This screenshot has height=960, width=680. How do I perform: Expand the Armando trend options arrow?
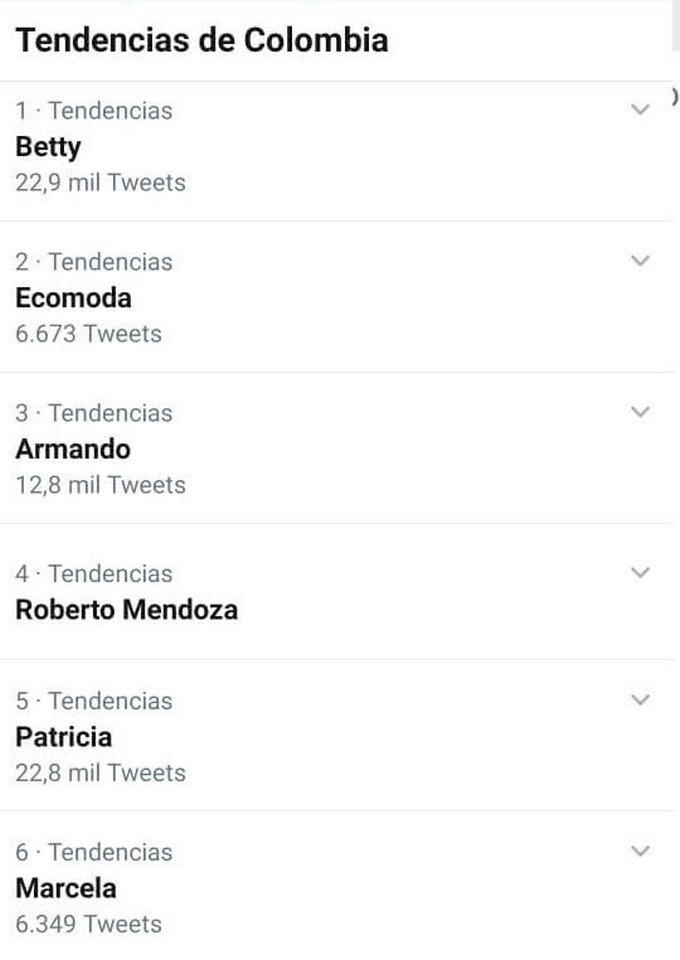point(641,412)
